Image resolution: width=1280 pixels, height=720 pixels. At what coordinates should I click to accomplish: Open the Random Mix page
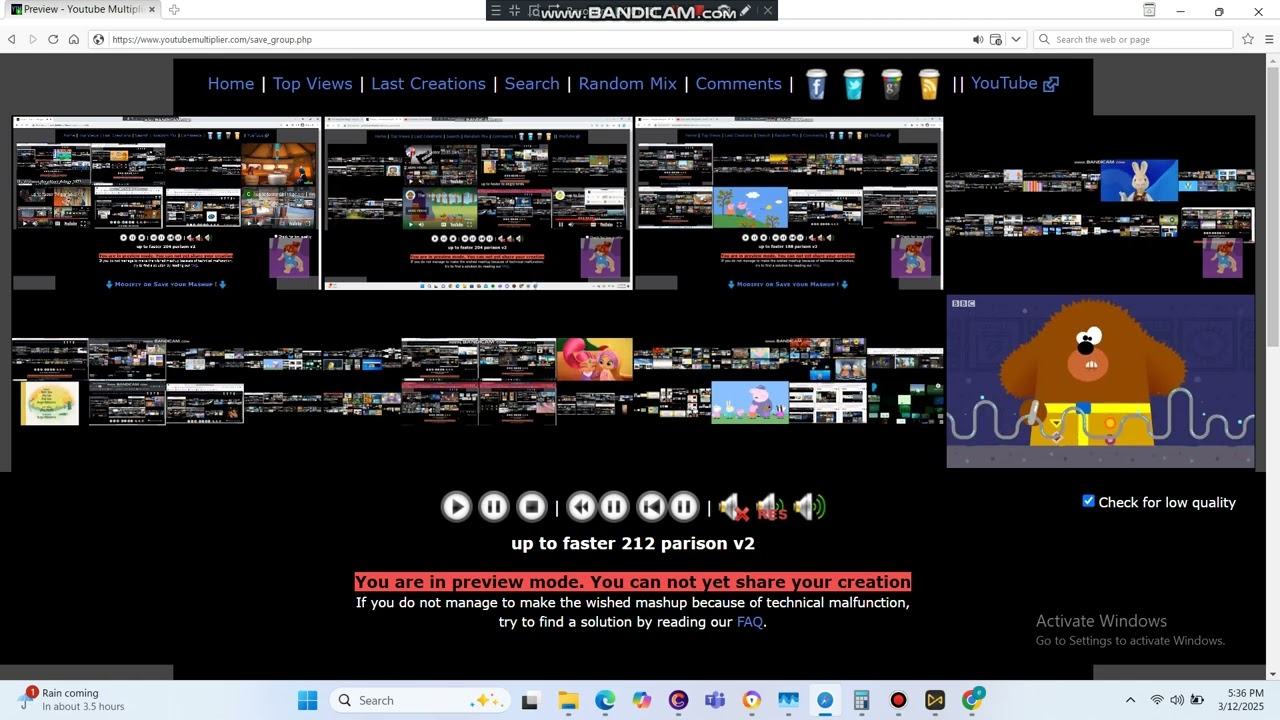click(x=627, y=84)
